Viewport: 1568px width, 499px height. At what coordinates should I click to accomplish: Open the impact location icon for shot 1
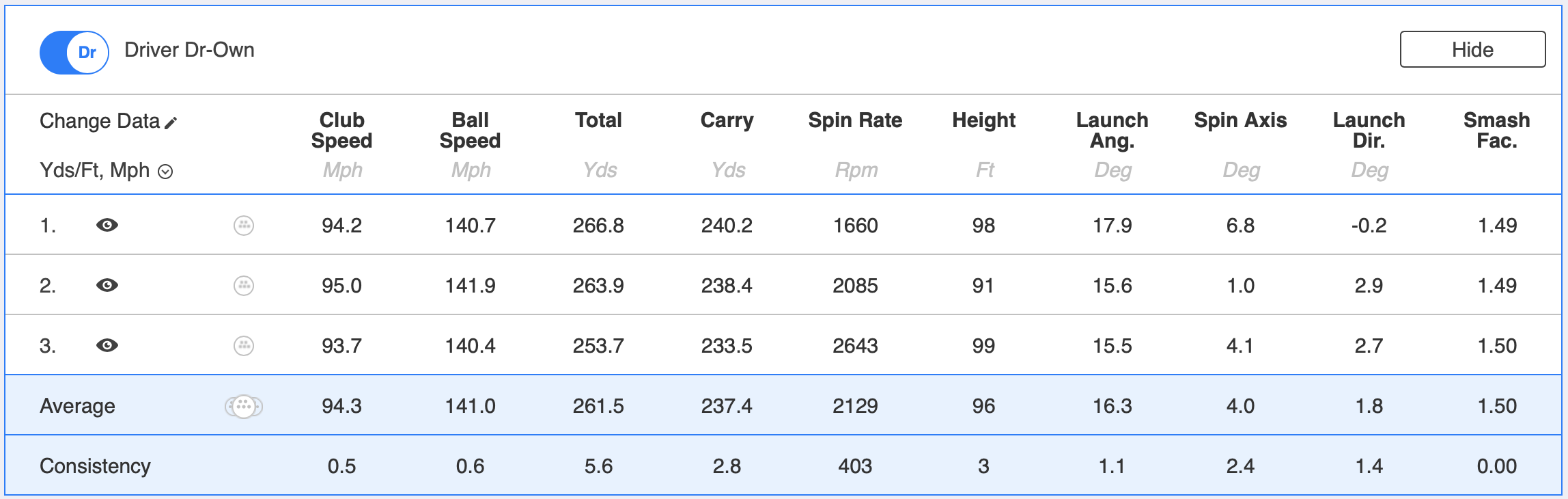(244, 224)
